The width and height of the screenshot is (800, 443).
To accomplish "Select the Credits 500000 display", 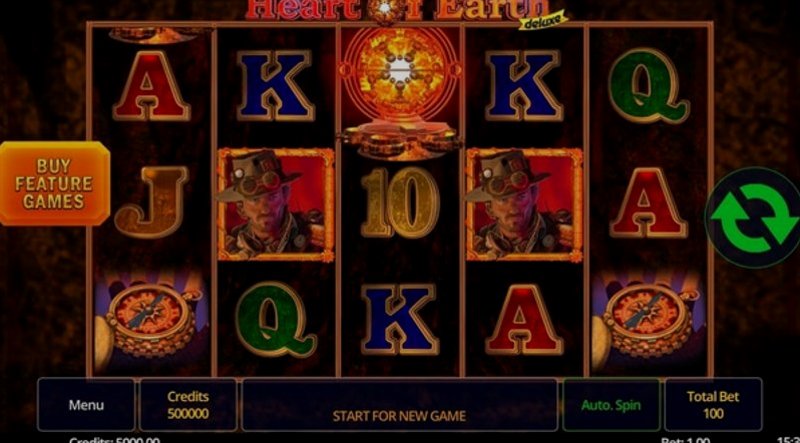I will click(188, 405).
